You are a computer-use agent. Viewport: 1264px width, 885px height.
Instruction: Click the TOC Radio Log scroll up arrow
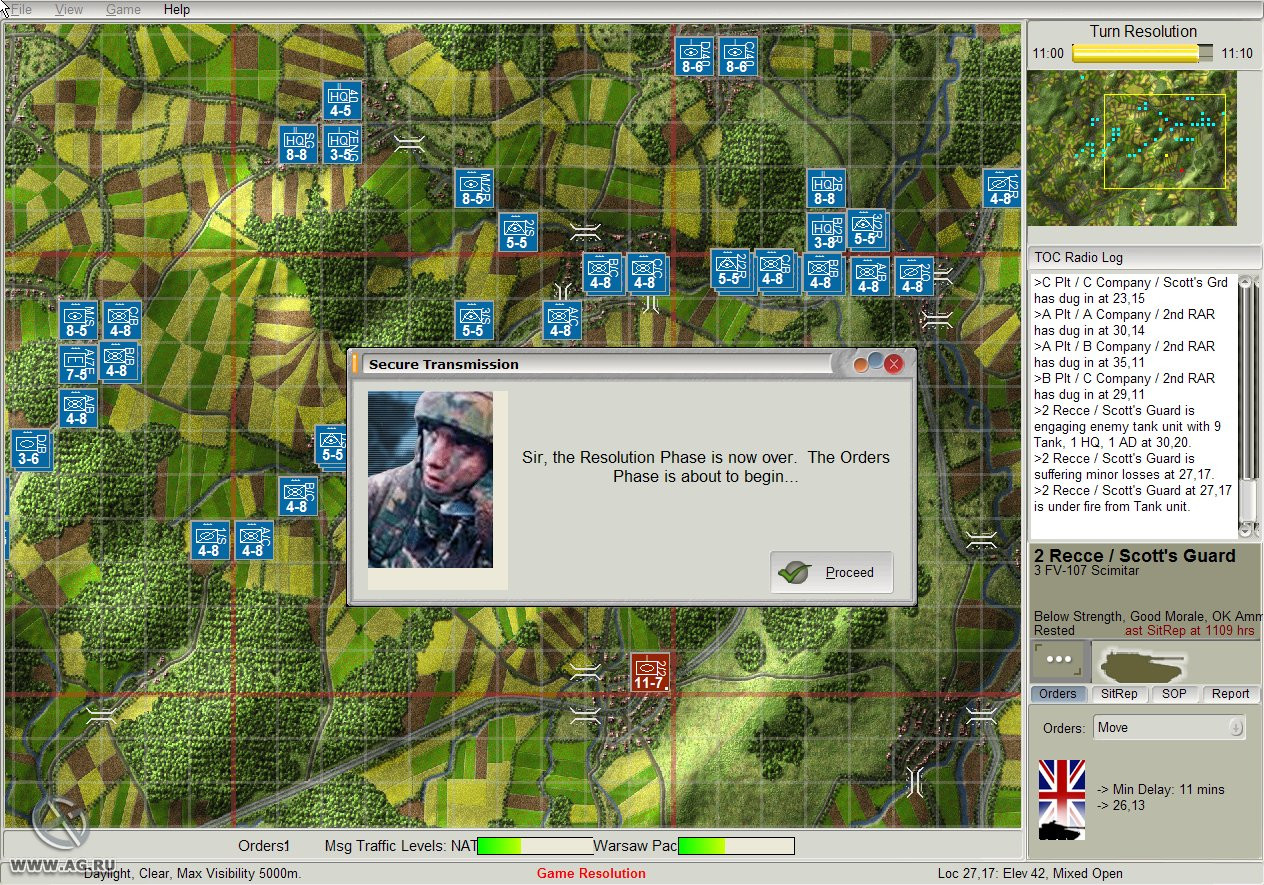click(1246, 283)
